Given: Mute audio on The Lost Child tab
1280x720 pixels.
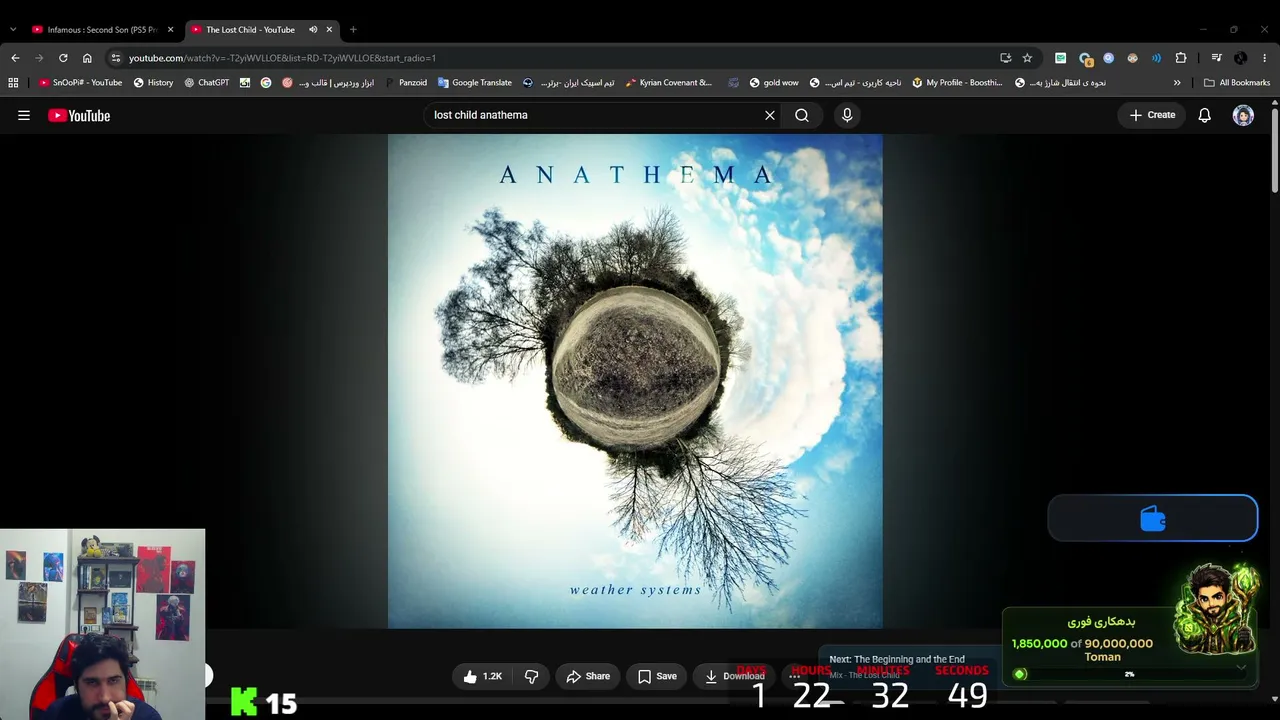Looking at the screenshot, I should [x=313, y=30].
